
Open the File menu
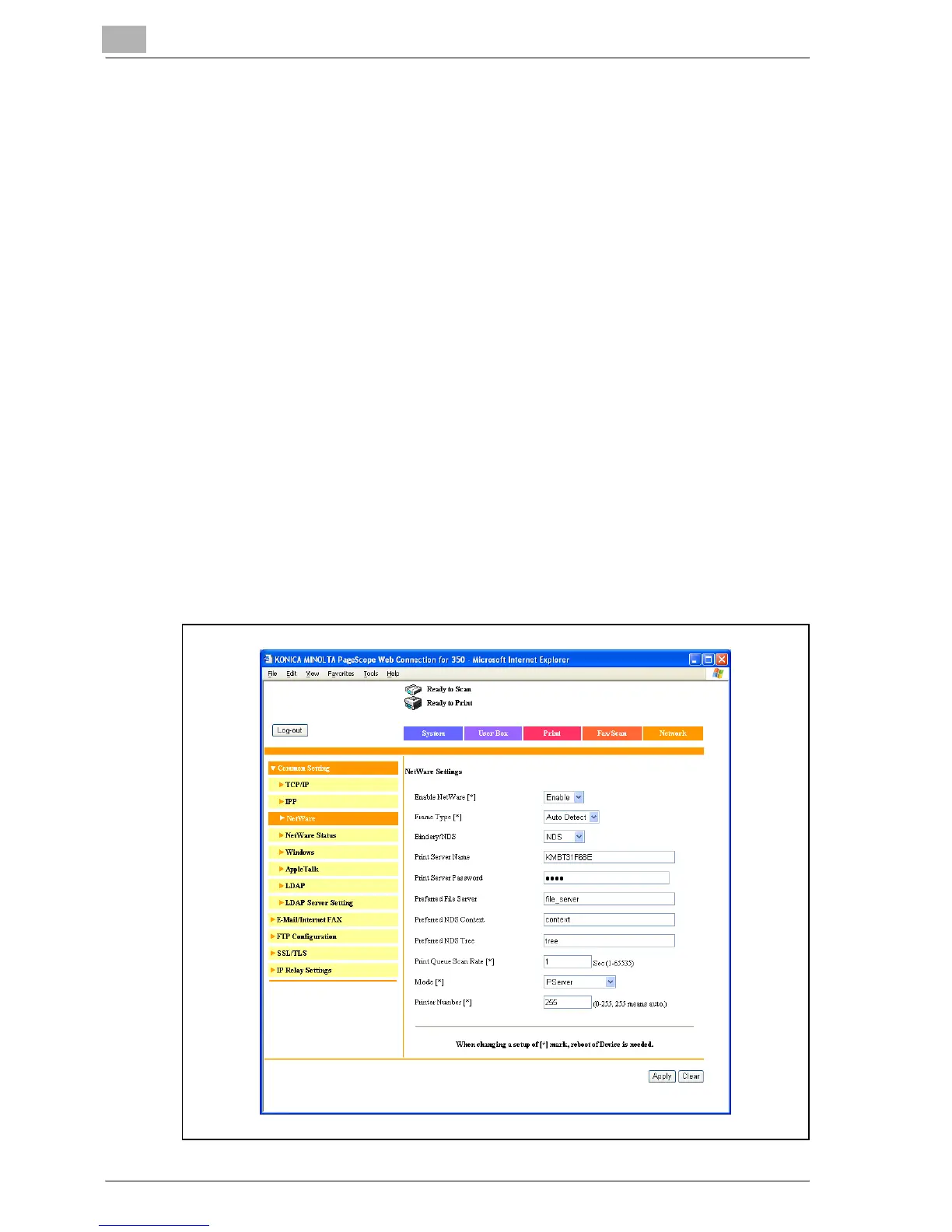click(272, 674)
